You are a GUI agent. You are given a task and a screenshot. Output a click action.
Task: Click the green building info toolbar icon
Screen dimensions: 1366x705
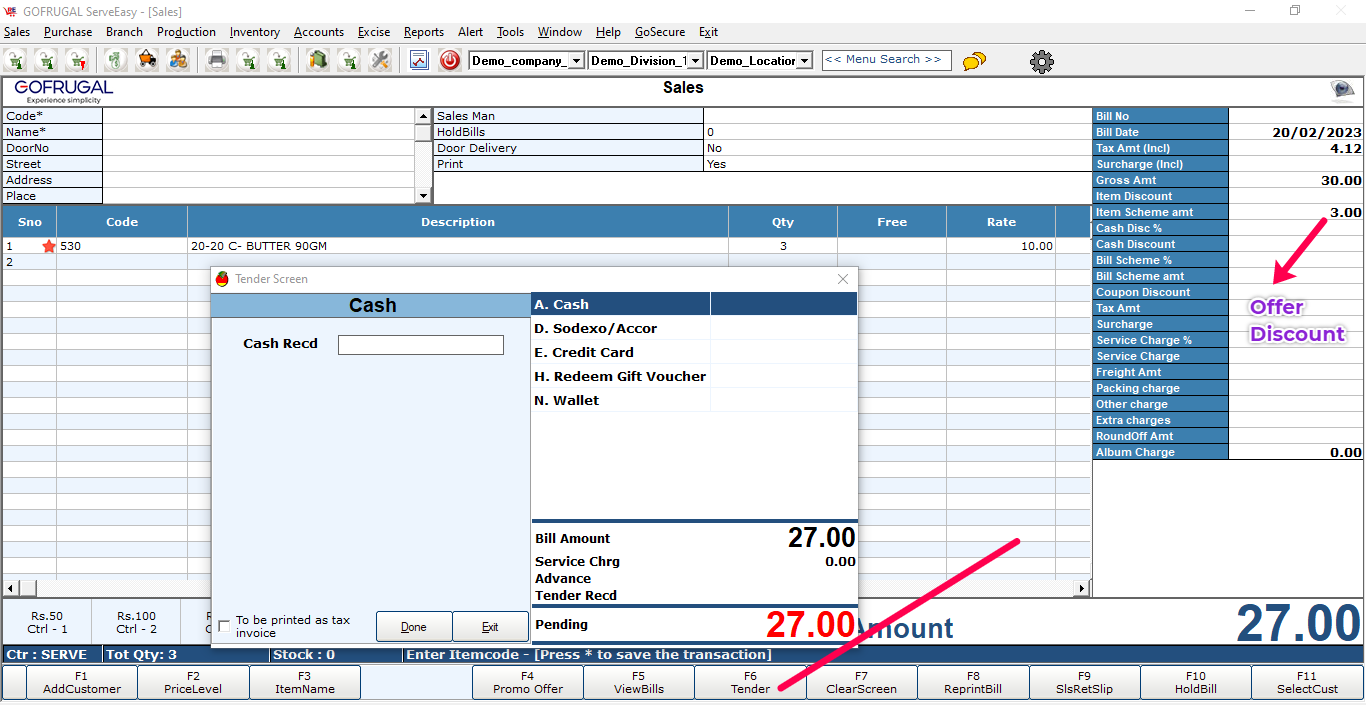[318, 60]
